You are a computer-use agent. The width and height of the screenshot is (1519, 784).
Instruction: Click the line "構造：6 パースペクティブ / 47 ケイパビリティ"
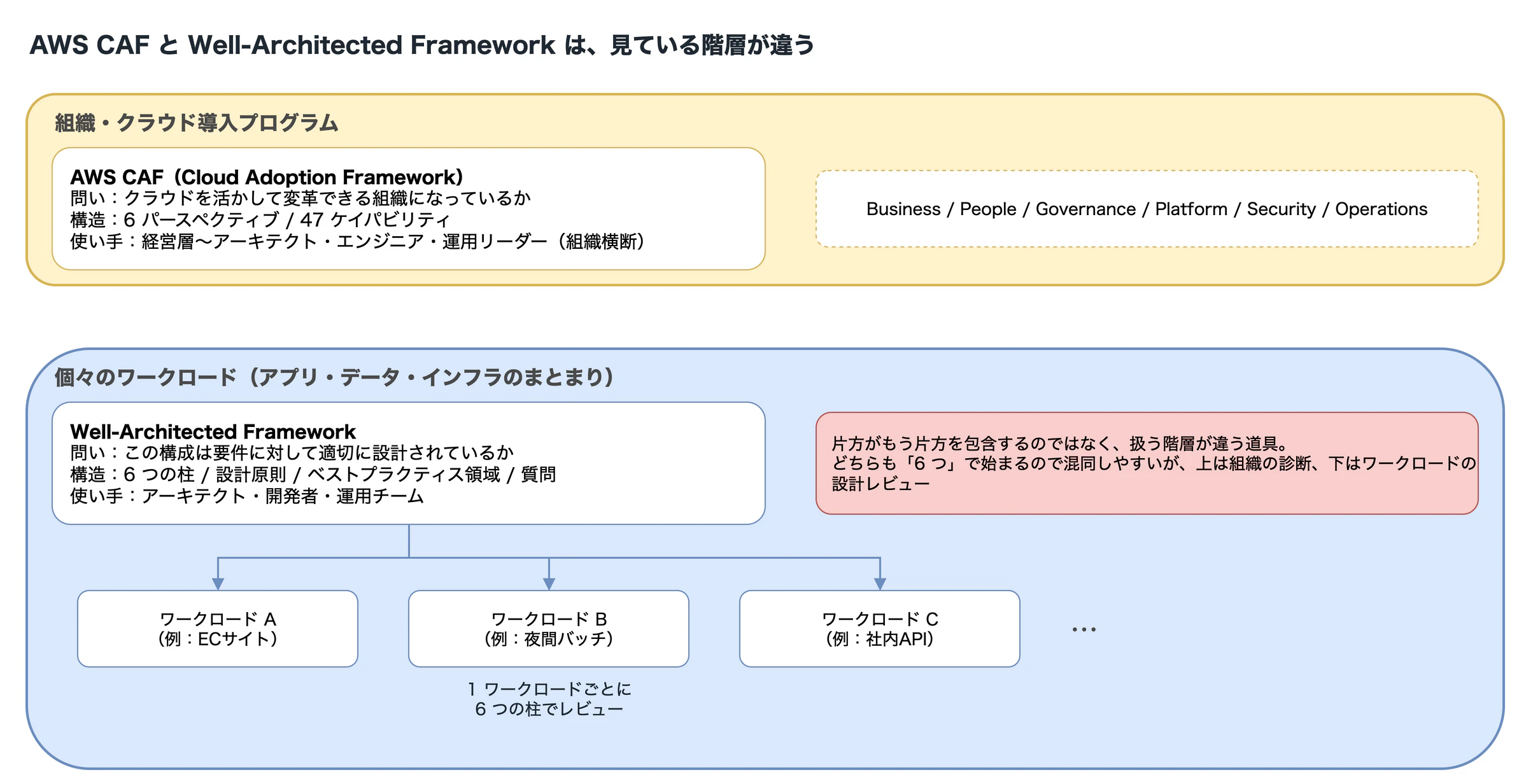(260, 220)
